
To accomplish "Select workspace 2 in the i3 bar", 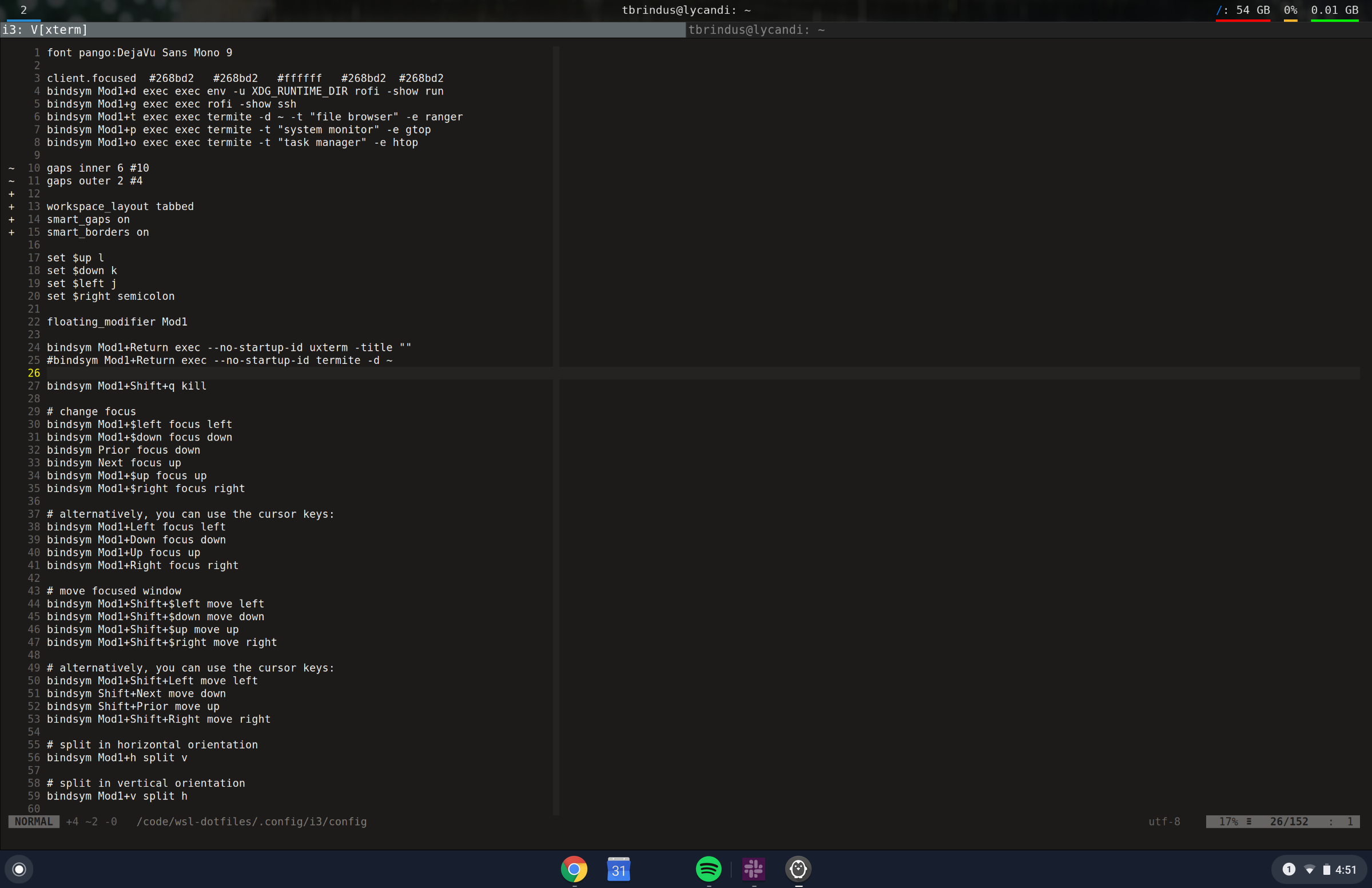I will click(x=23, y=10).
